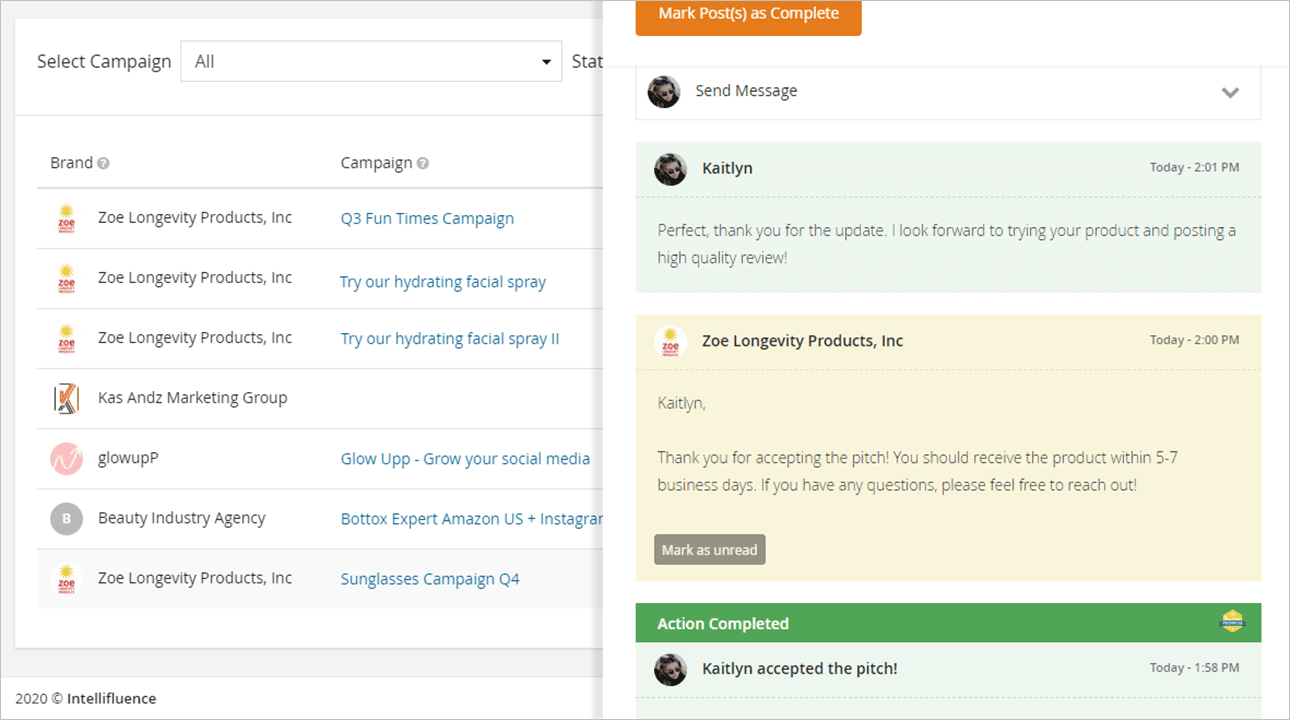
Task: Click the Campaign column help icon
Action: click(423, 163)
